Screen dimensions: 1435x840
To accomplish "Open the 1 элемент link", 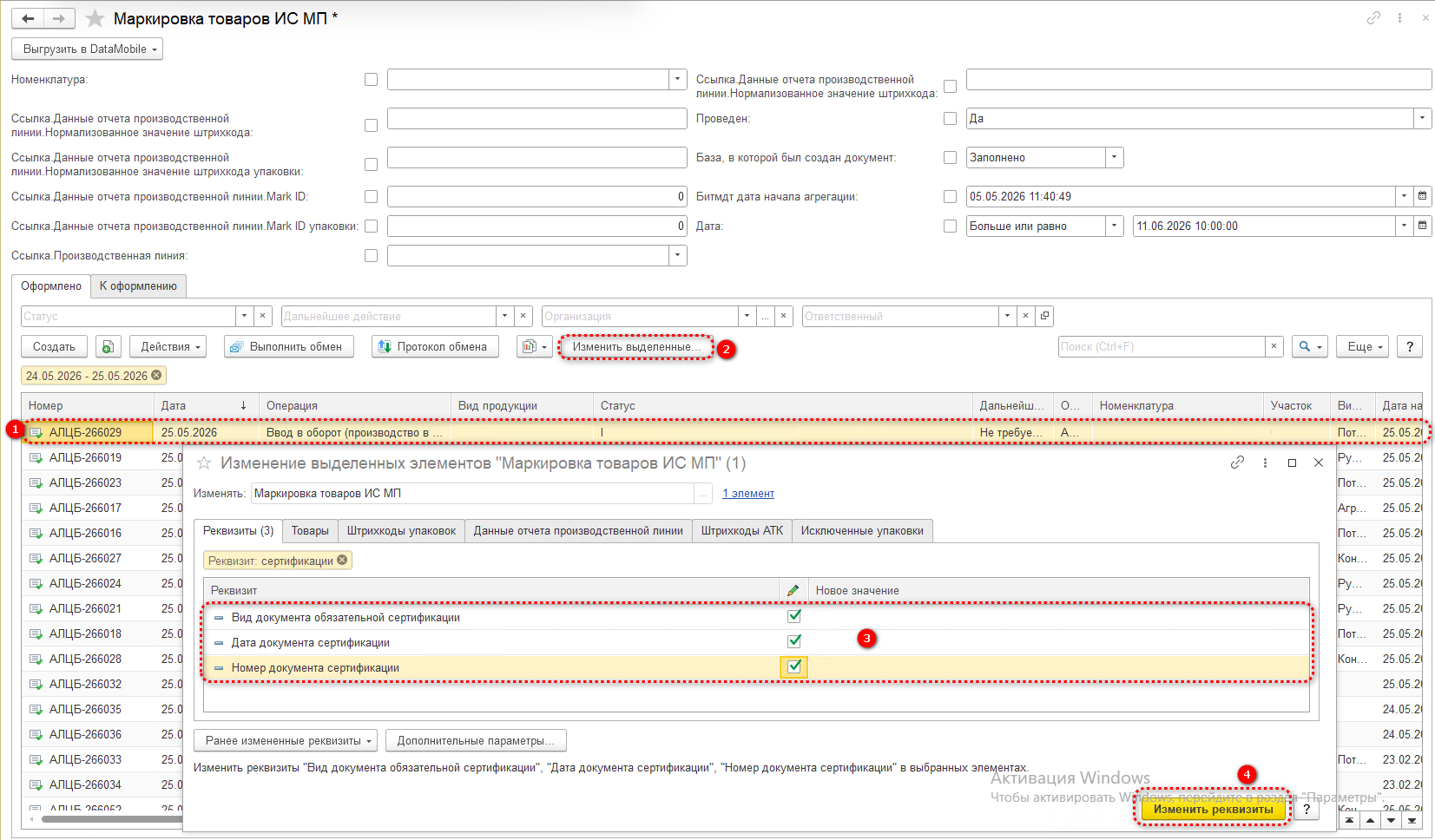I will pos(748,493).
